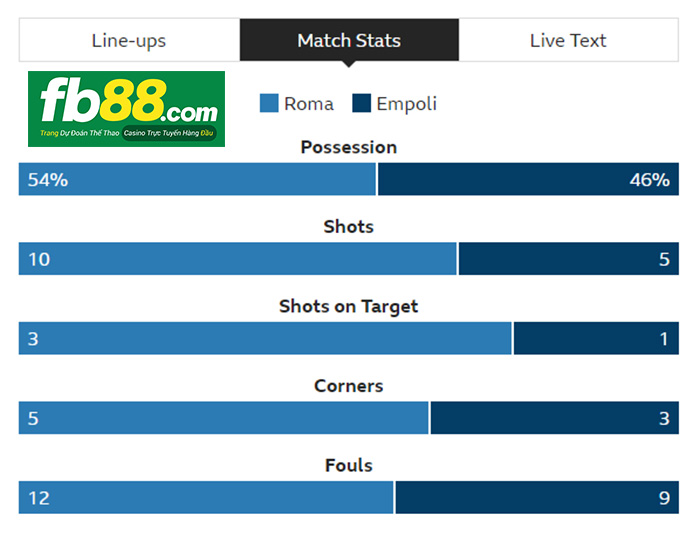Click Roma's 5 corners bar
The width and height of the screenshot is (700, 536).
(x=224, y=418)
